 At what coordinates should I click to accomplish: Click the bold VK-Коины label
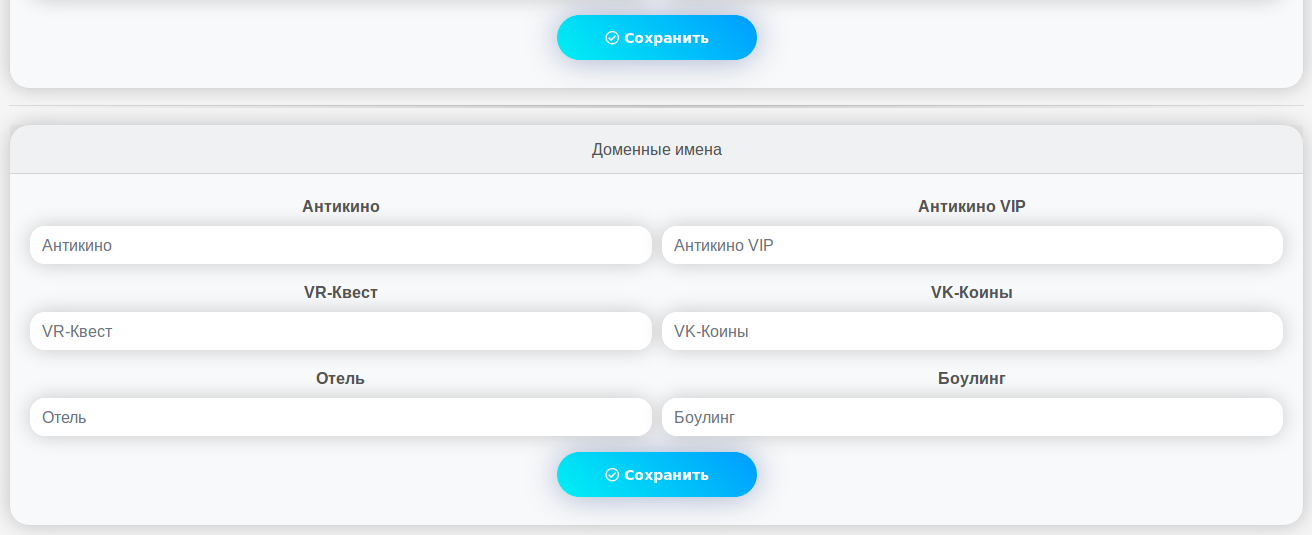click(972, 292)
